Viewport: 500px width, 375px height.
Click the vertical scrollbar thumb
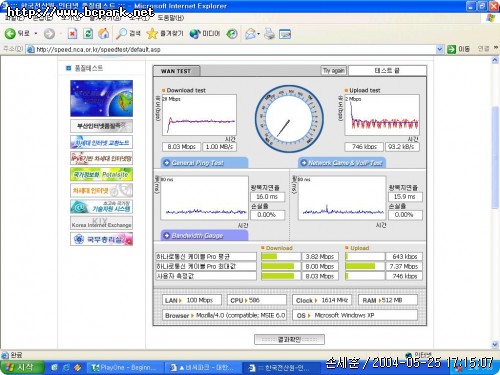tap(495, 157)
